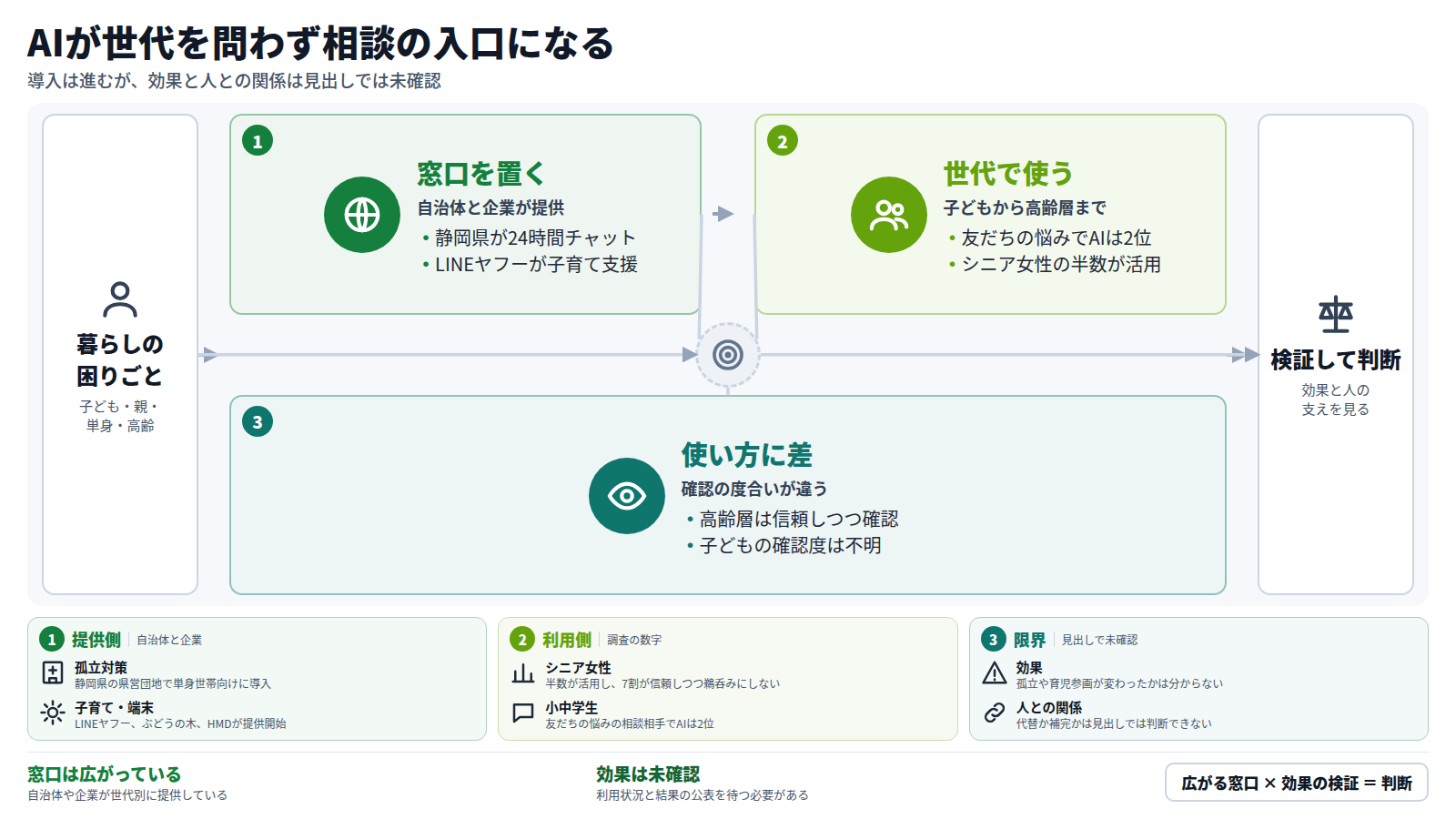
Task: Click the 限界 legend heading
Action: 1030,640
